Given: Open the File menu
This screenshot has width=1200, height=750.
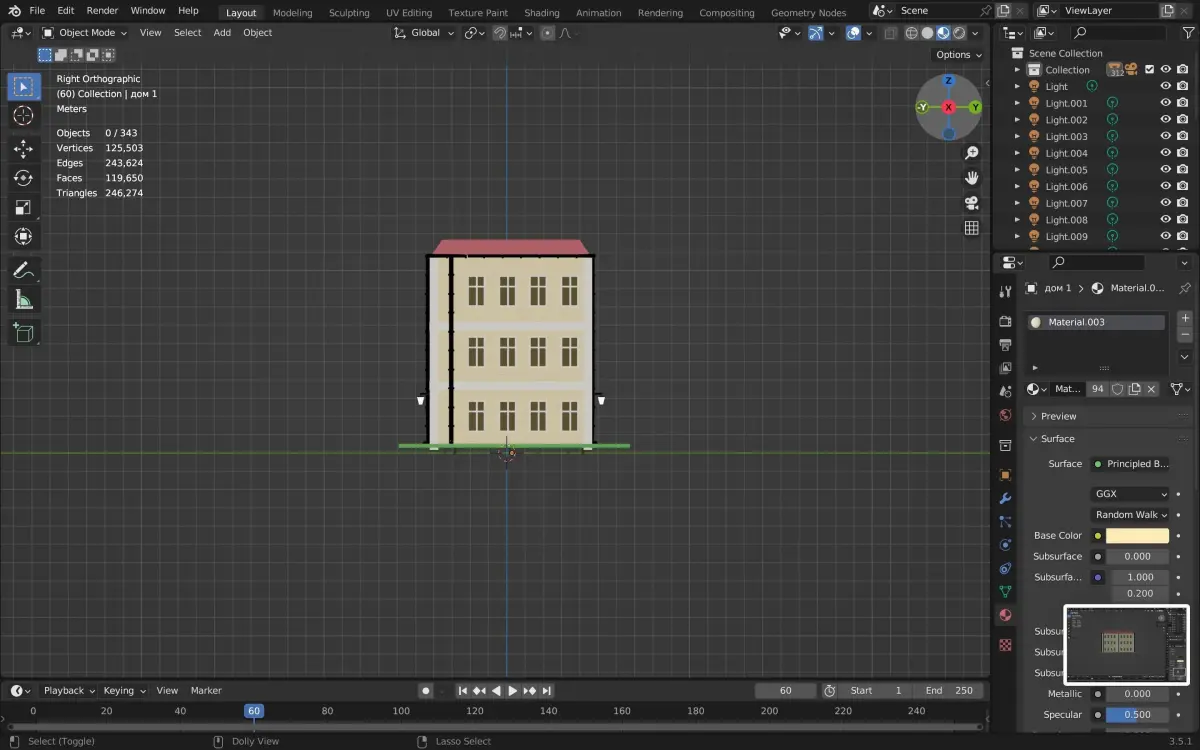Looking at the screenshot, I should 37,11.
